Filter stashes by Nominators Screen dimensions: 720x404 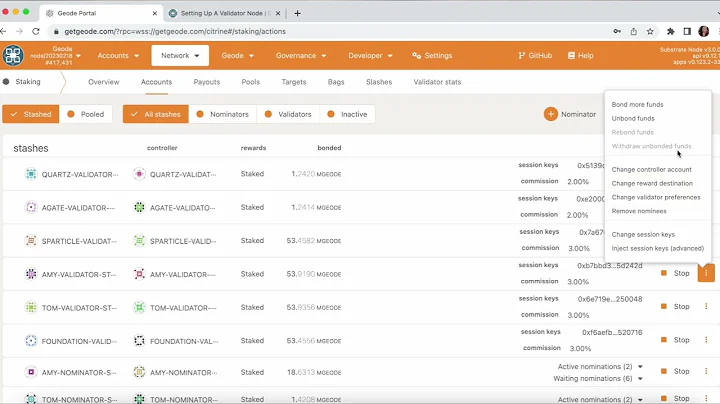[x=223, y=114]
